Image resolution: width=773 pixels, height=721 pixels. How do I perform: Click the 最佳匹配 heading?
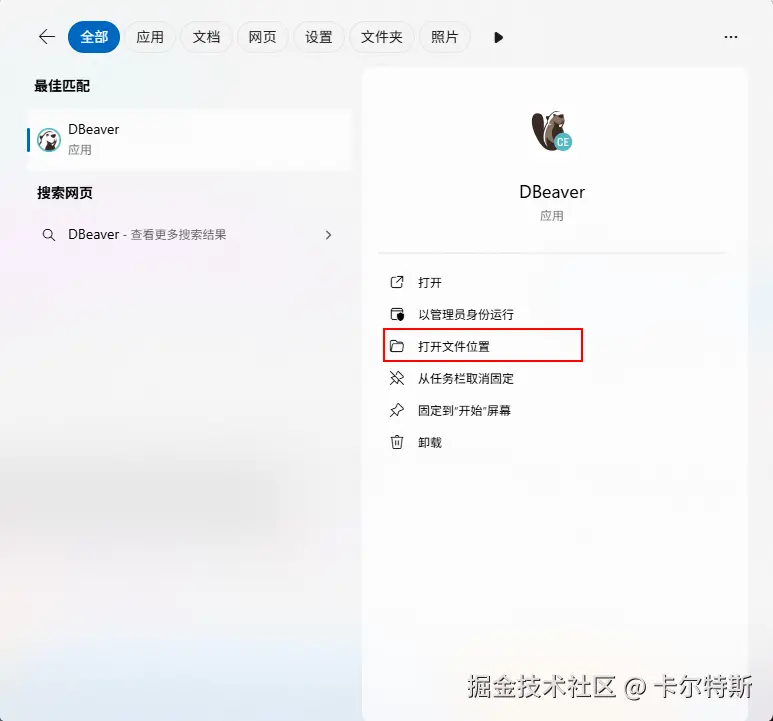62,86
